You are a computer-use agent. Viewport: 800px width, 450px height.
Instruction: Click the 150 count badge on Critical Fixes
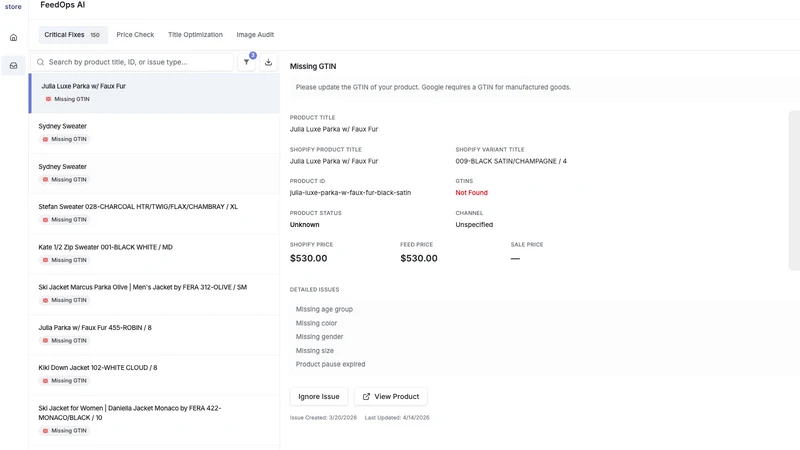95,35
